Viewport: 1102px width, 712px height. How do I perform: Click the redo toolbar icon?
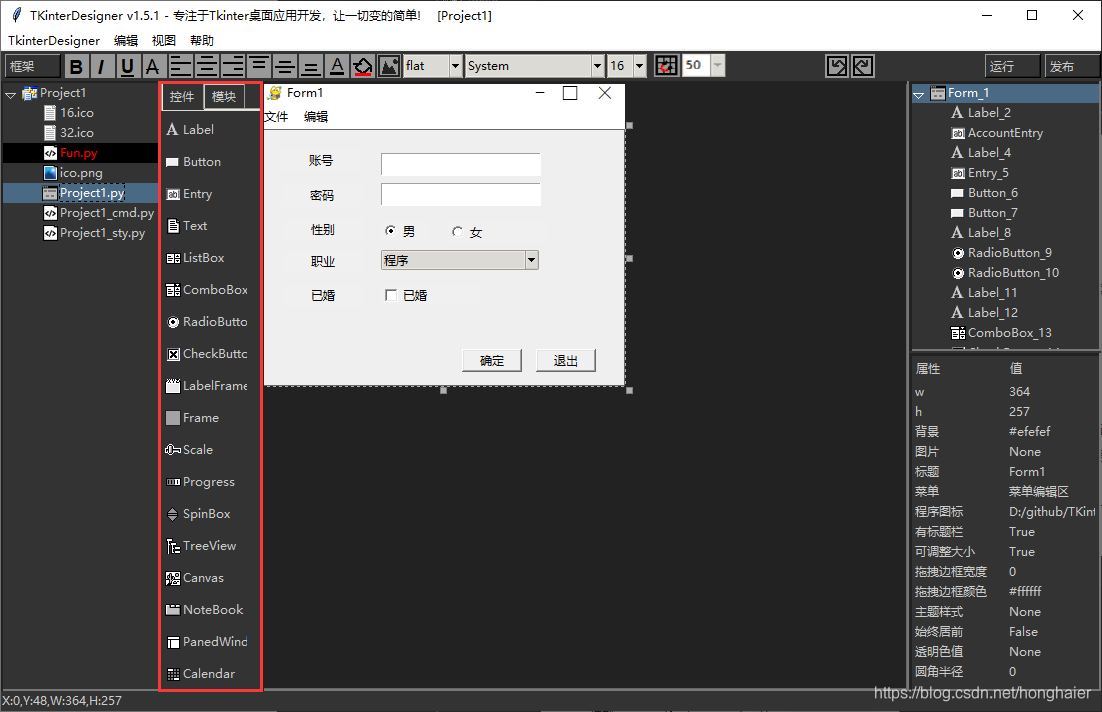862,66
